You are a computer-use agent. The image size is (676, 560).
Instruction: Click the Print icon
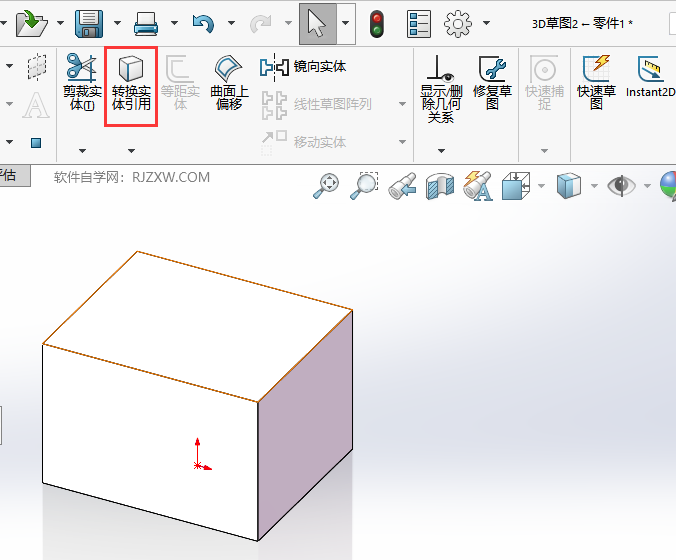click(146, 24)
